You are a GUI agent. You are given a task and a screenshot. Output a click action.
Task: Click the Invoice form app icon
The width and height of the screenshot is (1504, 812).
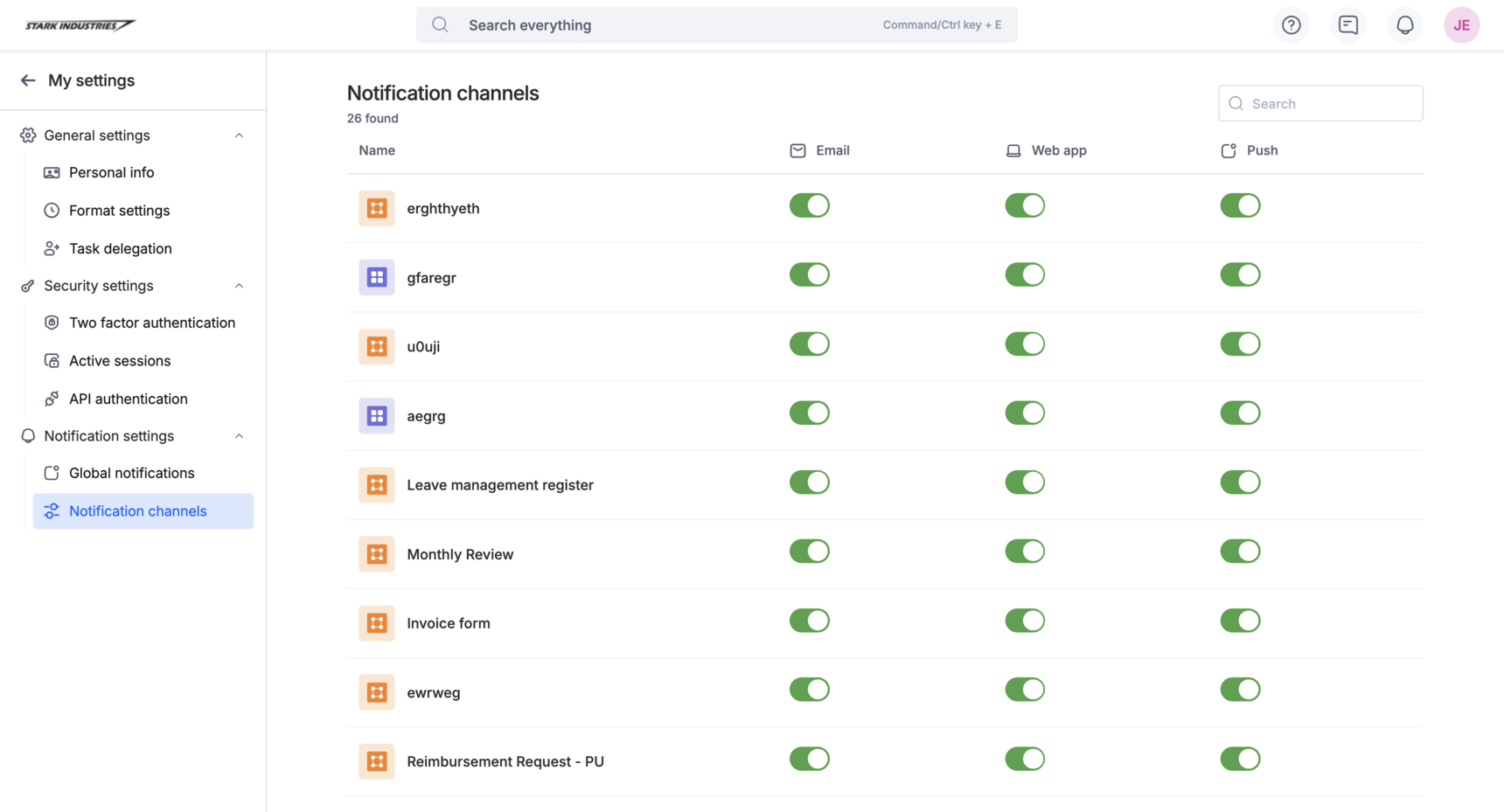pyautogui.click(x=377, y=623)
